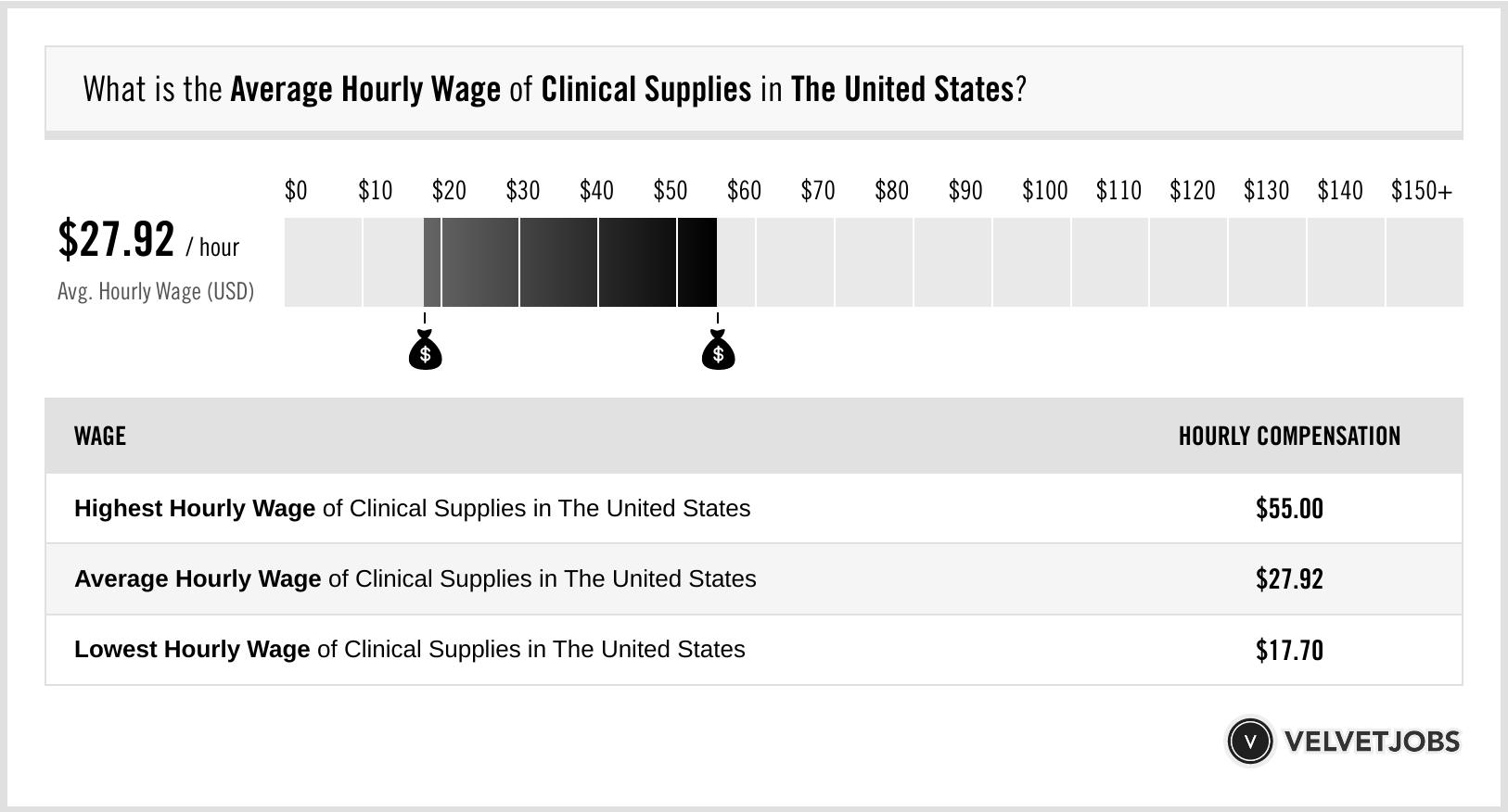Click the $17.70 compensation value
Screen dimensions: 1508x812
coord(1289,650)
